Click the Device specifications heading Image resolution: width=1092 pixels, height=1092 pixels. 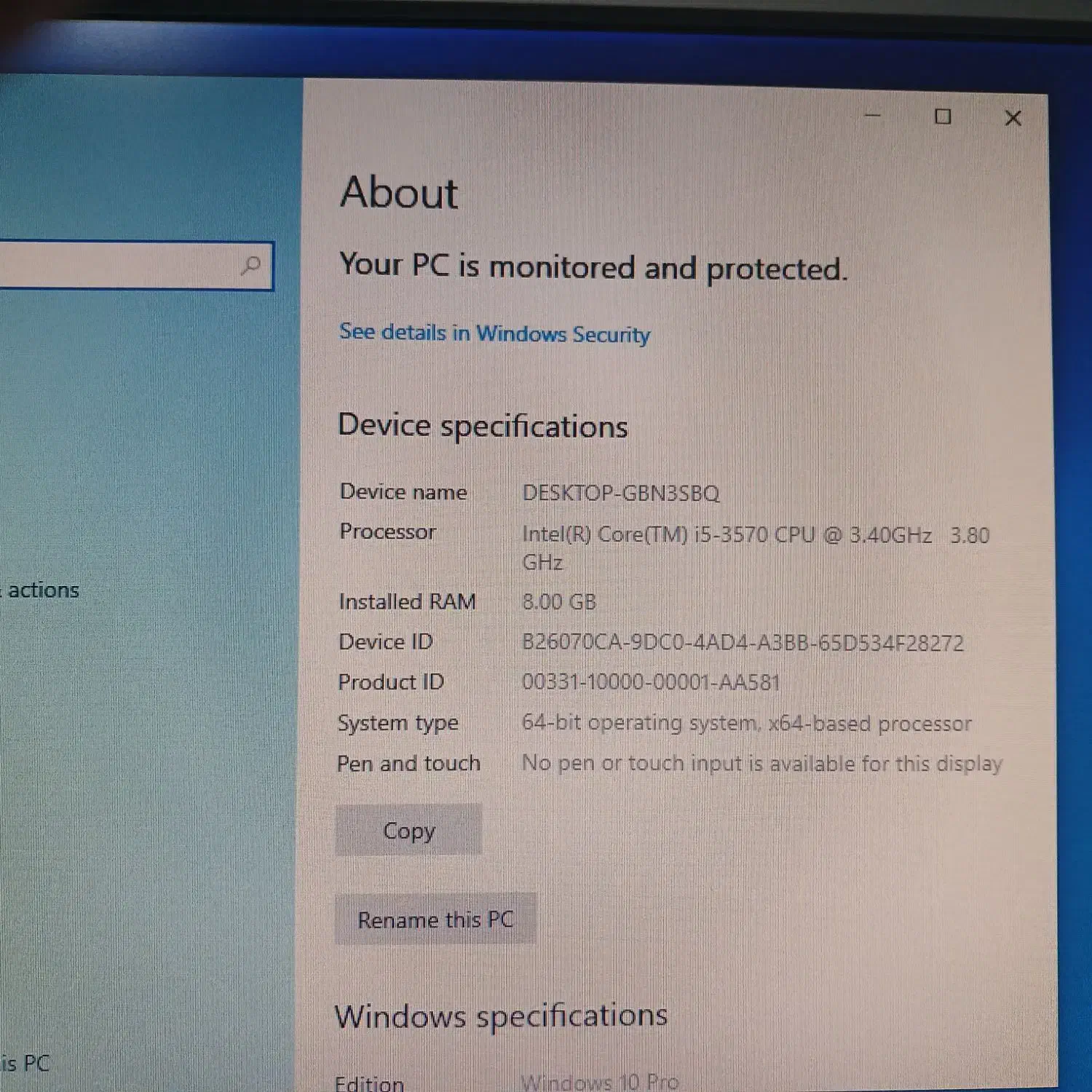483,426
